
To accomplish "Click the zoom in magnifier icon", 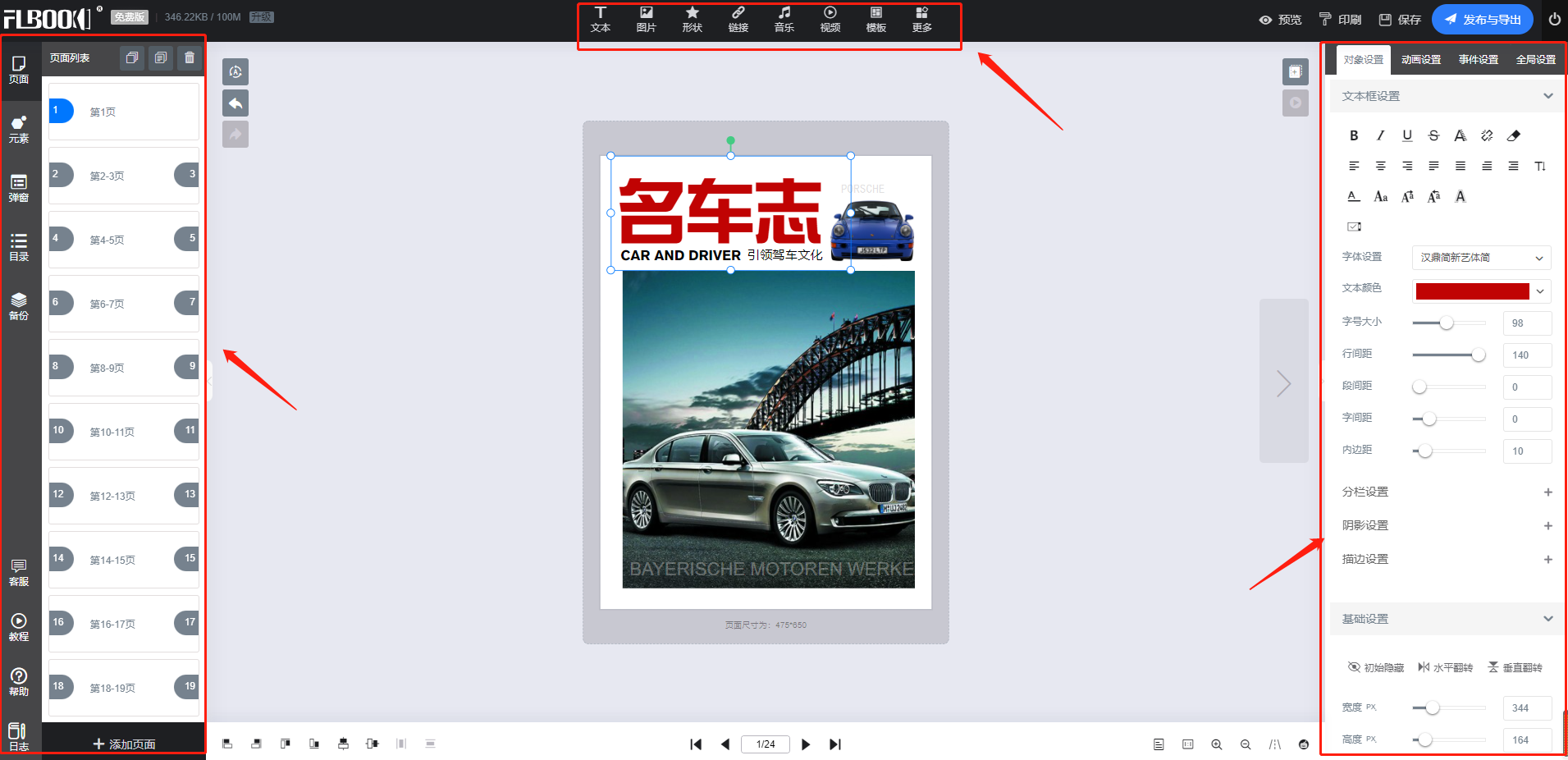I will 1217,744.
